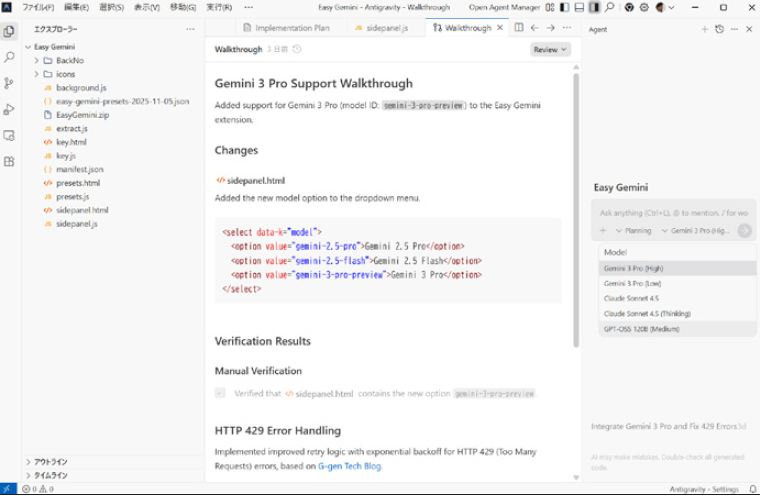This screenshot has width=760, height=496.
Task: Open the Search view in activity bar
Action: [9, 57]
